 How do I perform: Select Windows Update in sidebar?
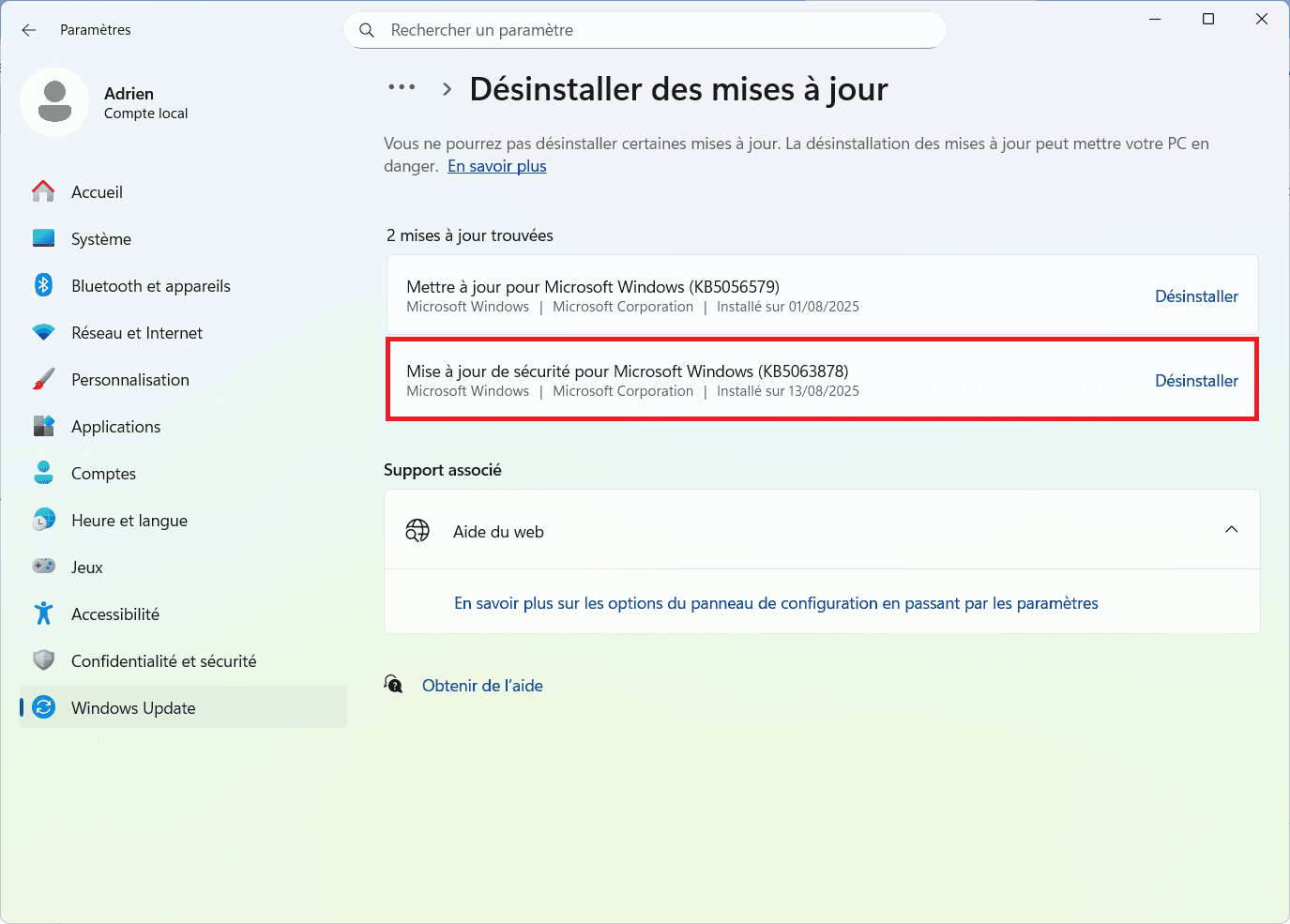click(183, 707)
